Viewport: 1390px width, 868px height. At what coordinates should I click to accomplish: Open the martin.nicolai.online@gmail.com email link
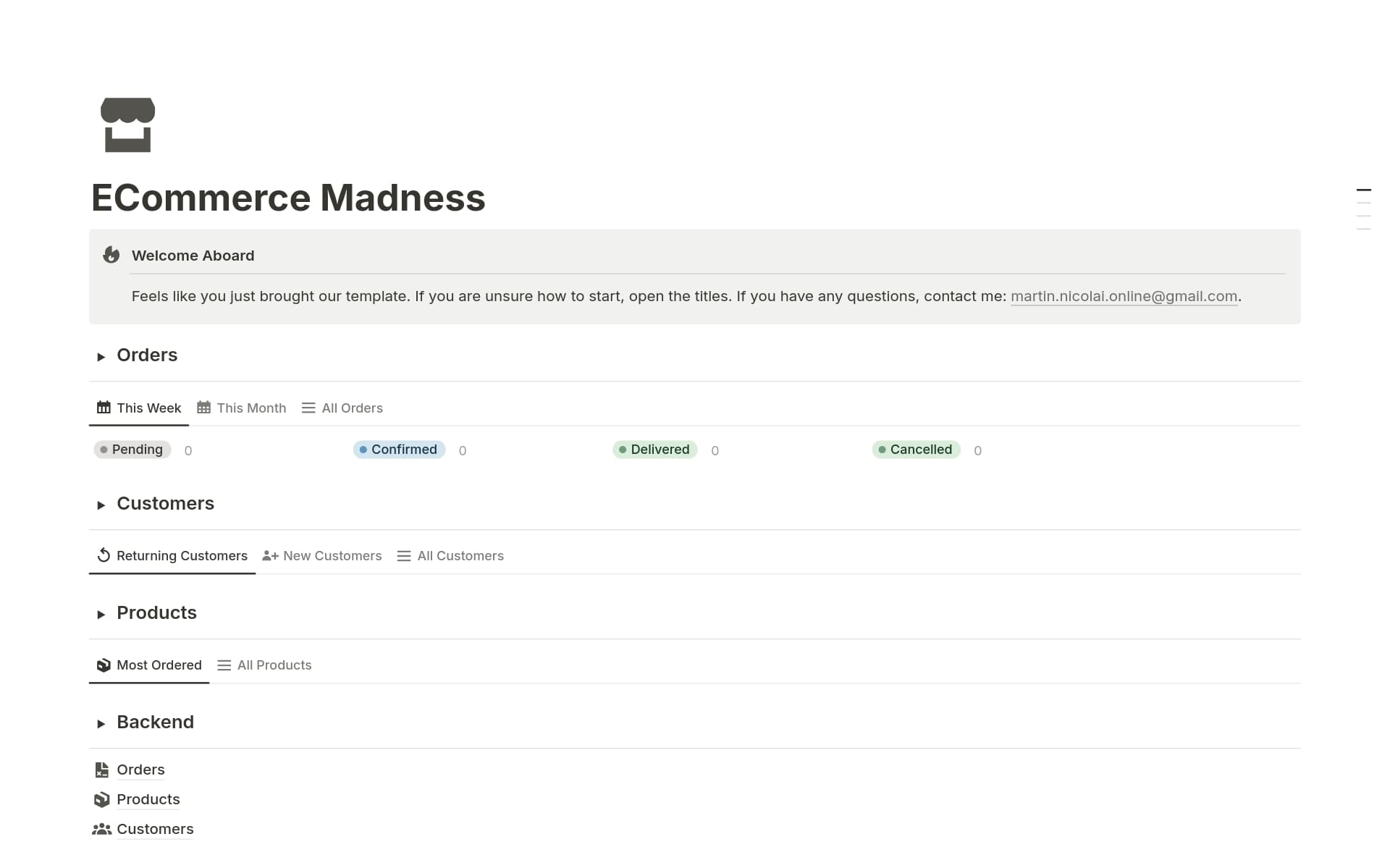point(1123,296)
